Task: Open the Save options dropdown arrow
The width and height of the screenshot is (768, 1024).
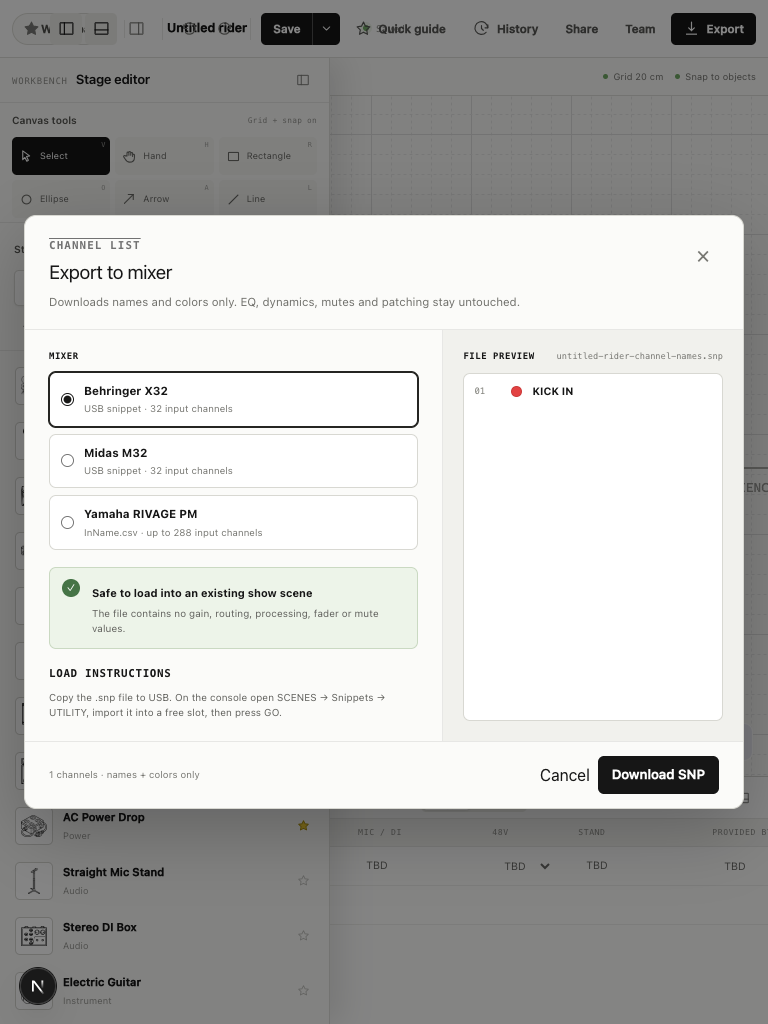Action: pos(326,29)
